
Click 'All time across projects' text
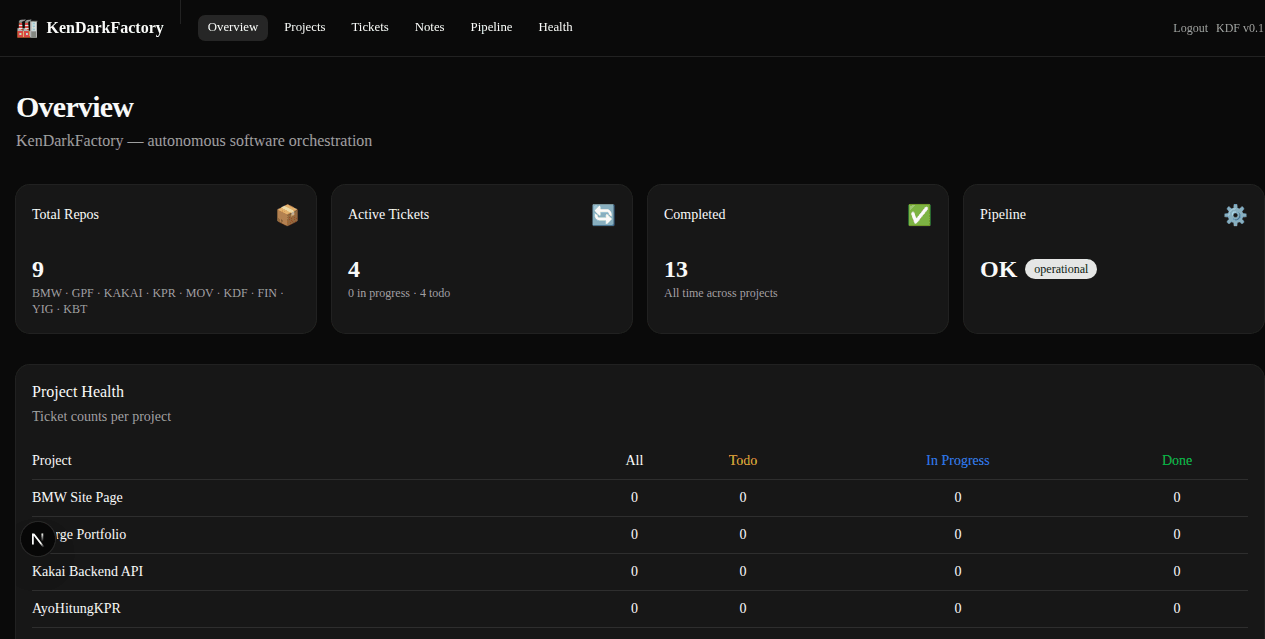[721, 293]
